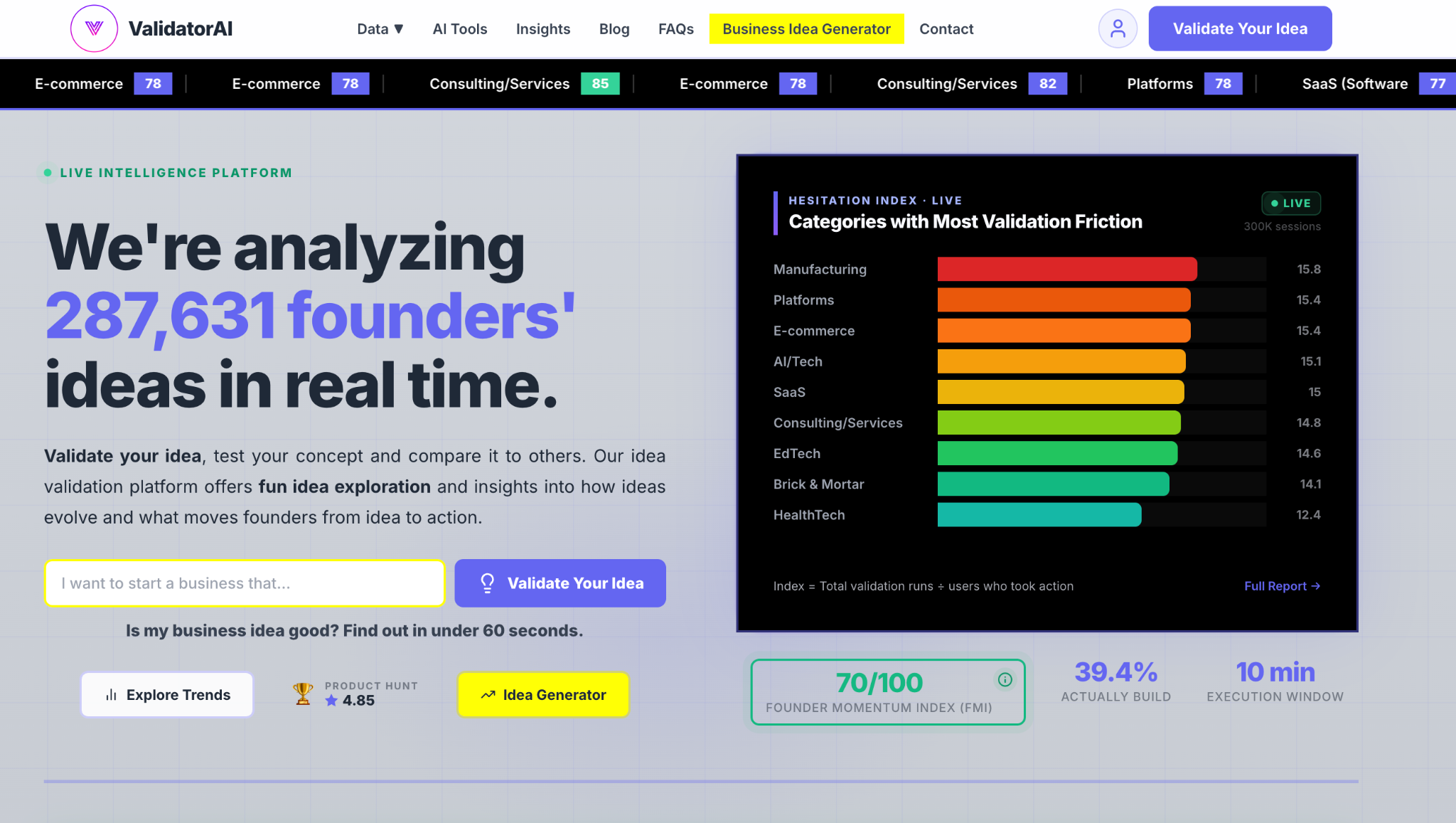Focus the business idea input field
1456x823 pixels.
(x=245, y=583)
